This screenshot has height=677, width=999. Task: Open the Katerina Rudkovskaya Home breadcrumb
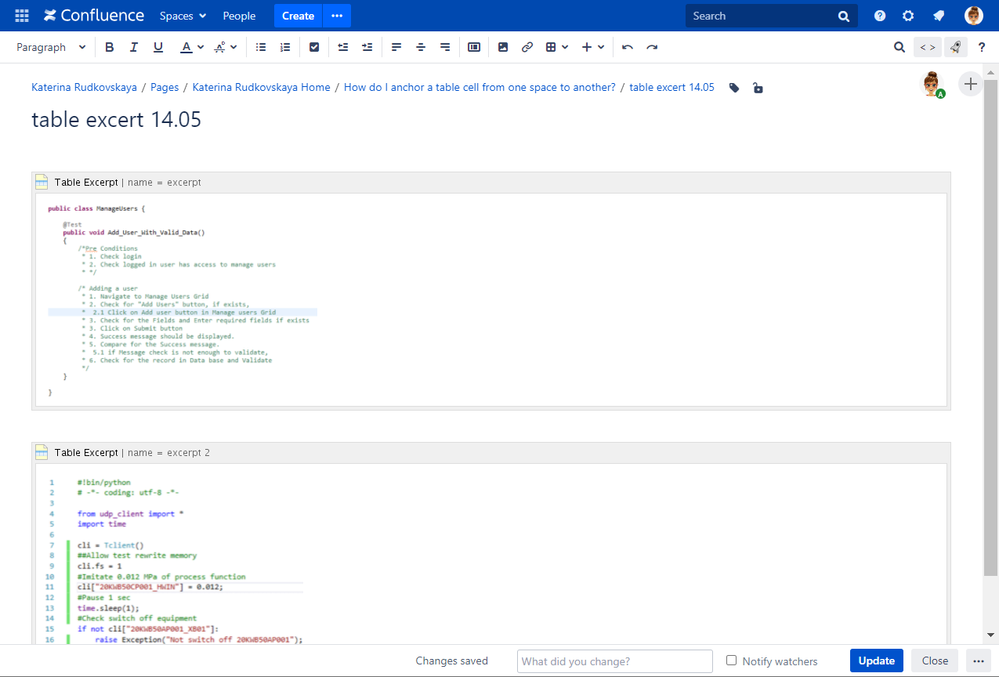[x=261, y=88]
